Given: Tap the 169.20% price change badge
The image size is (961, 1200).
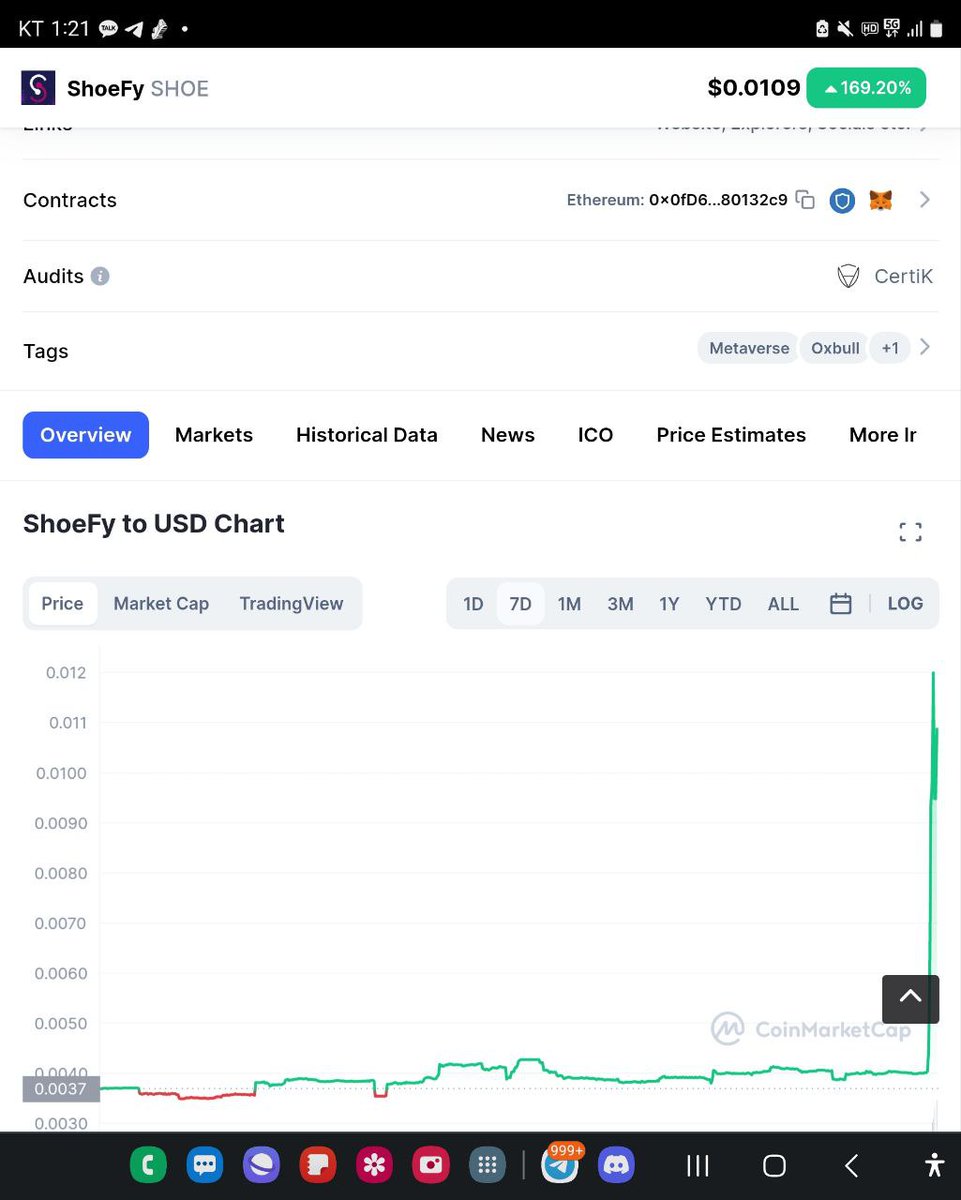Looking at the screenshot, I should 866,88.
